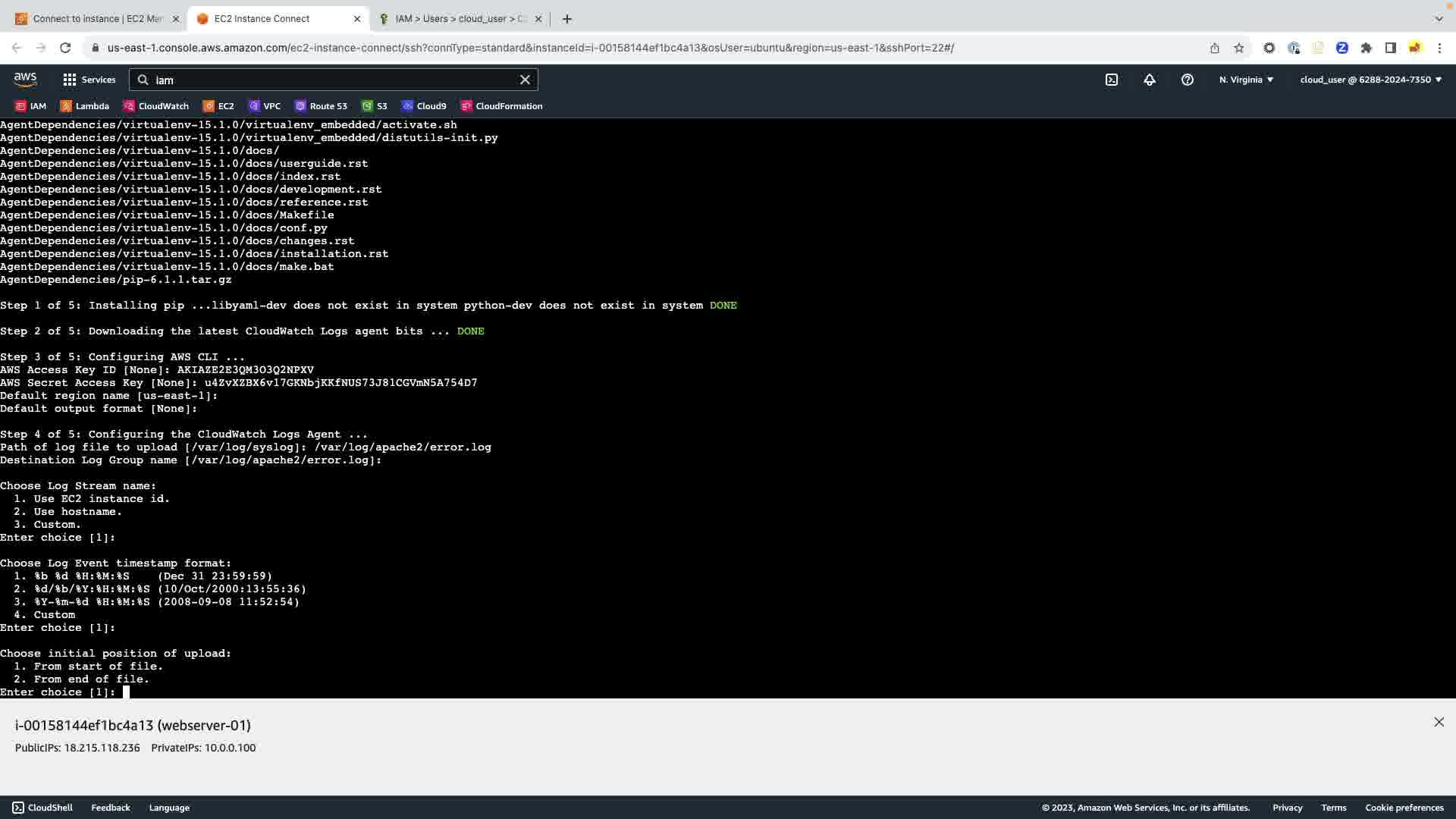Open the notifications bell icon
This screenshot has height=819, width=1456.
(1150, 80)
